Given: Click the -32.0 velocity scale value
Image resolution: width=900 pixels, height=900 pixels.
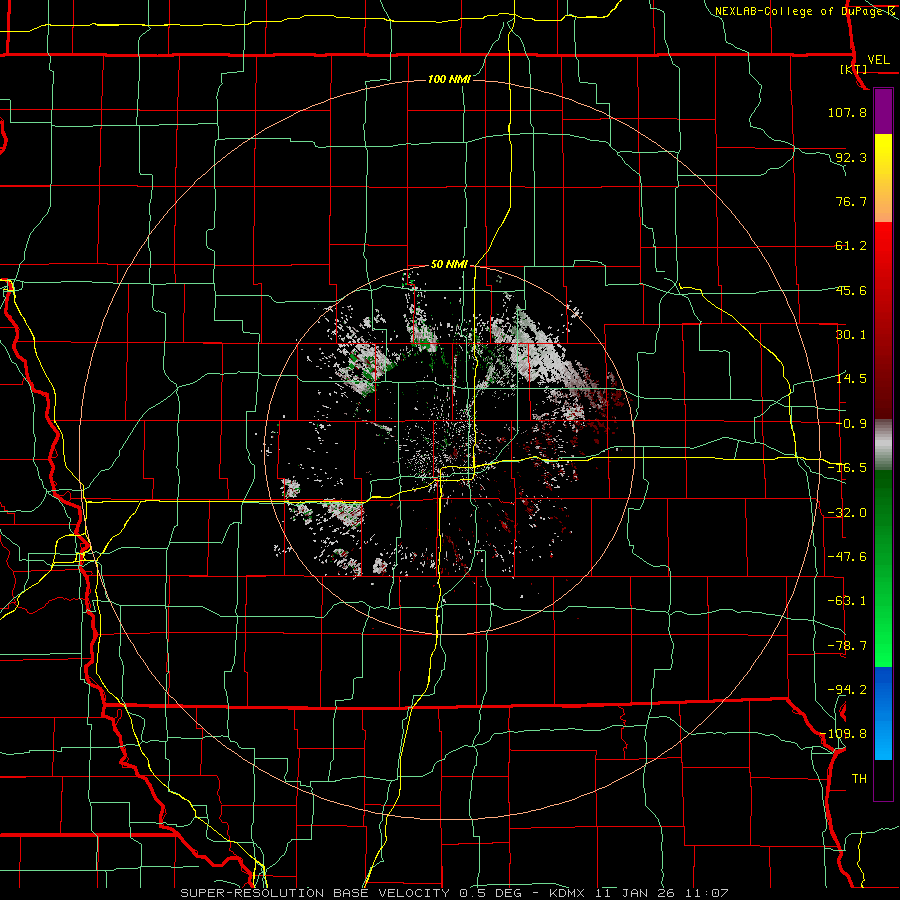Looking at the screenshot, I should [847, 513].
